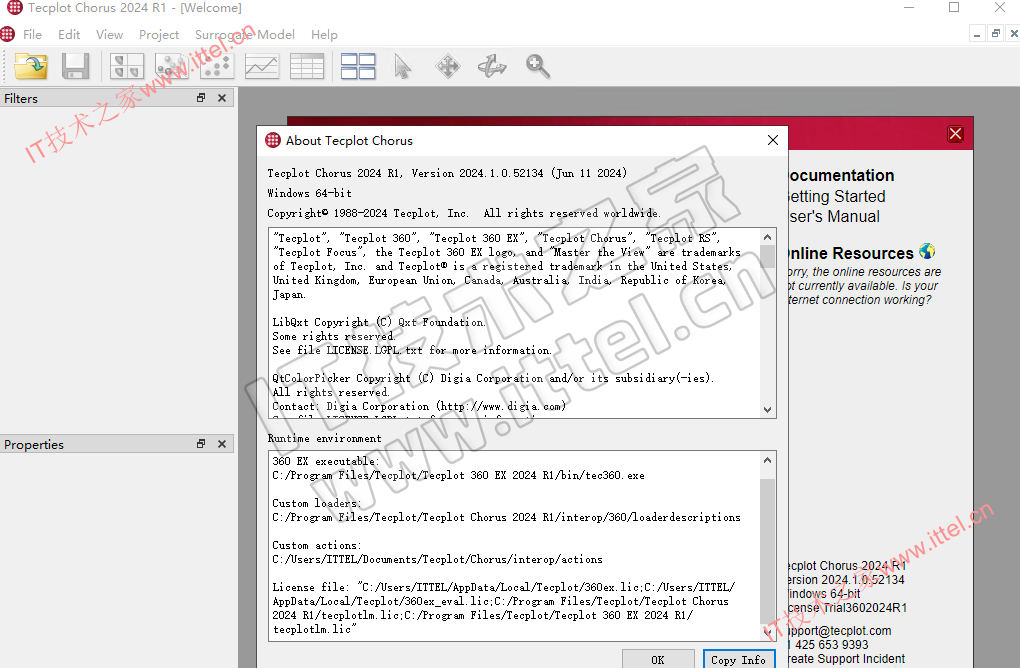This screenshot has width=1020, height=668.
Task: Click the Tecplot logo in title bar
Action: (x=14, y=8)
